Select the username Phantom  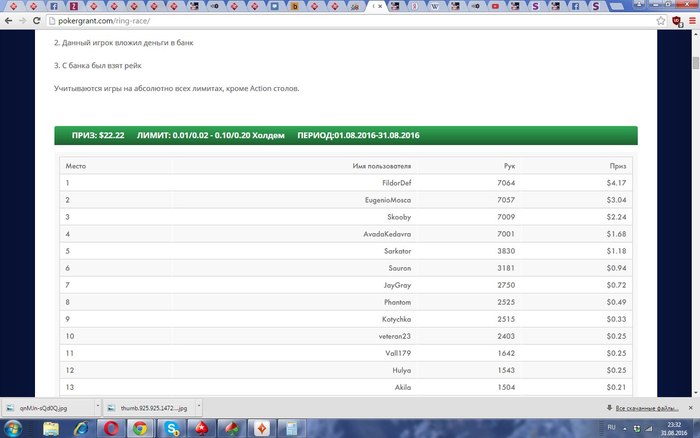click(x=397, y=302)
